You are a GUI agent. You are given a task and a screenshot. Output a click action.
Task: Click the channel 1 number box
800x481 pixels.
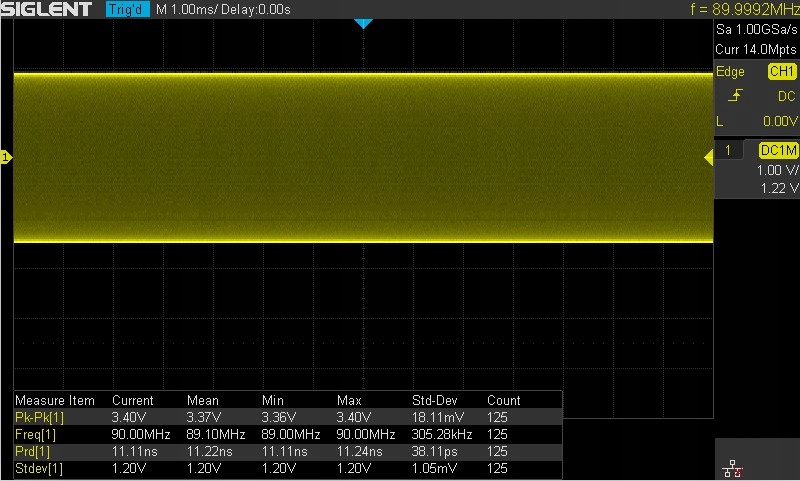point(728,150)
